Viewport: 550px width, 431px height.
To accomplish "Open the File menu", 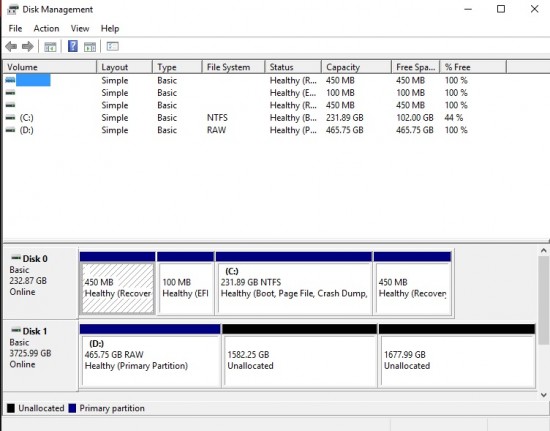I will [x=15, y=29].
